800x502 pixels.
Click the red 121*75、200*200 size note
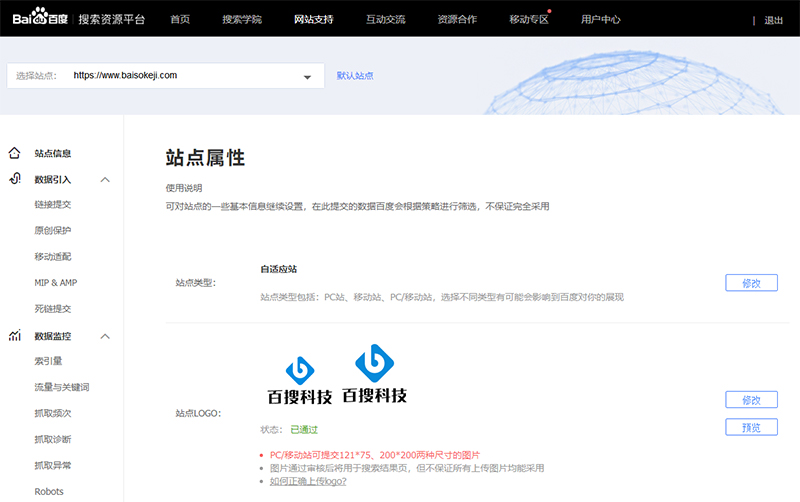375,455
